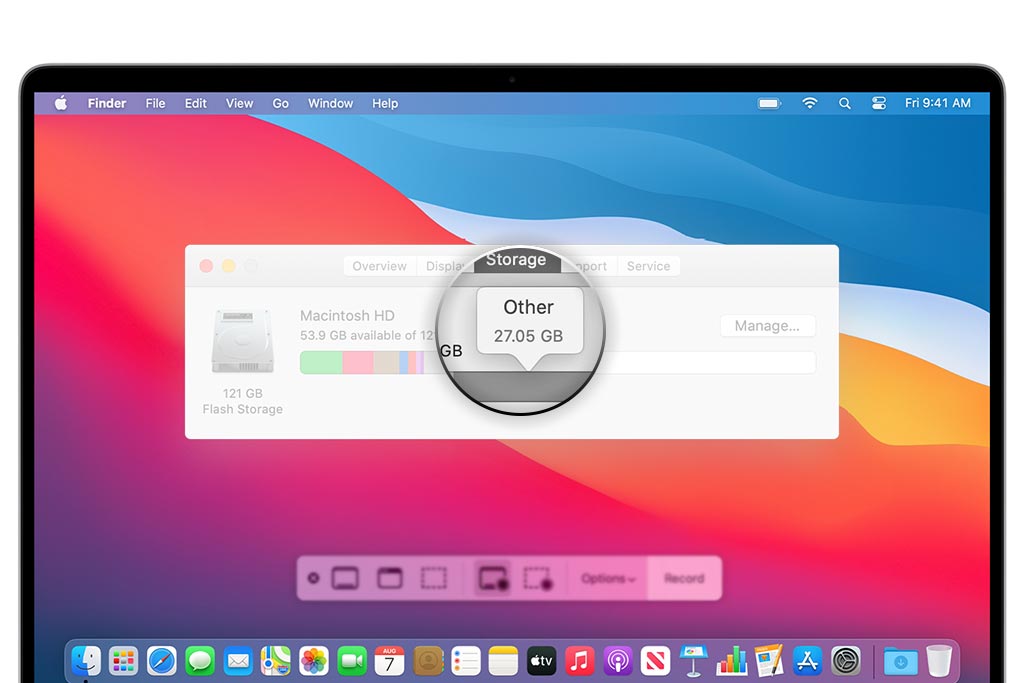Check battery status in the menu bar
The image size is (1024, 683).
[769, 103]
